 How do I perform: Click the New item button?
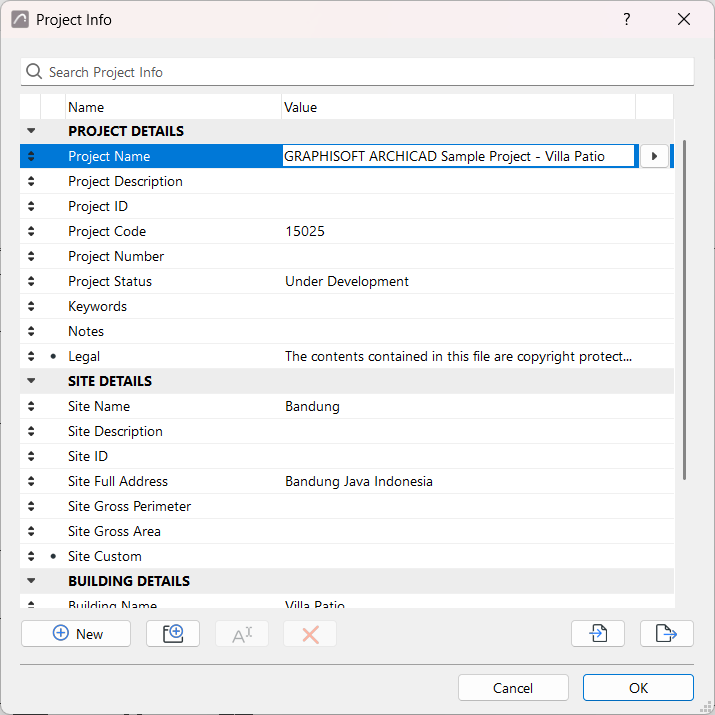[76, 633]
